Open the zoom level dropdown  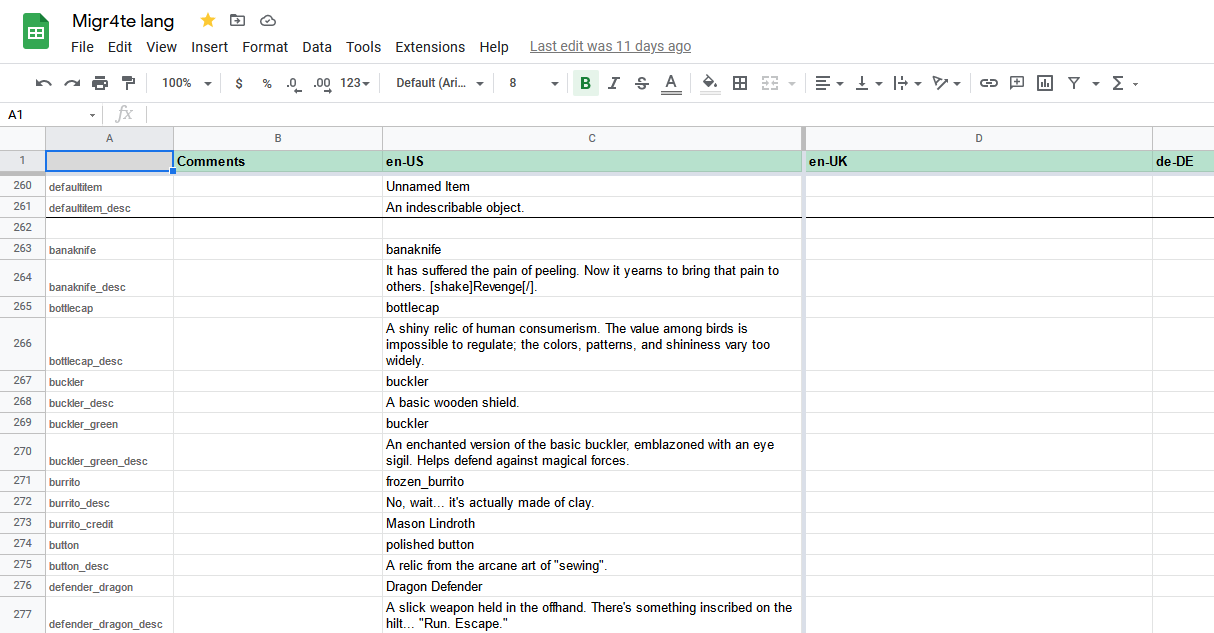186,83
